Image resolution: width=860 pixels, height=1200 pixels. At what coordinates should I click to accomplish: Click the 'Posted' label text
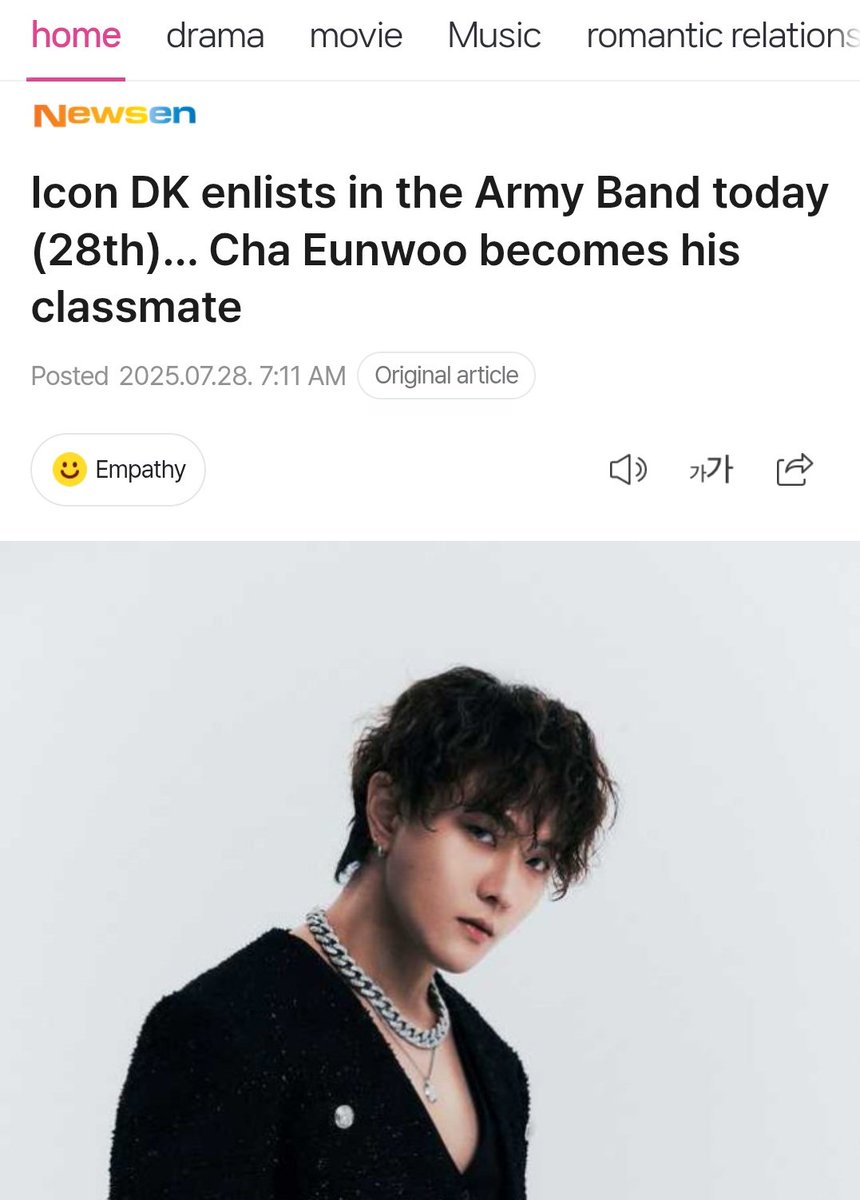[x=70, y=376]
